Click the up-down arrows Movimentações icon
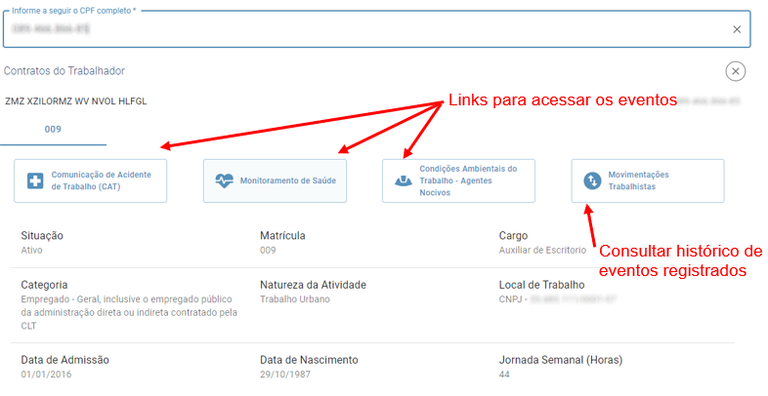The image size is (768, 396). click(x=592, y=181)
